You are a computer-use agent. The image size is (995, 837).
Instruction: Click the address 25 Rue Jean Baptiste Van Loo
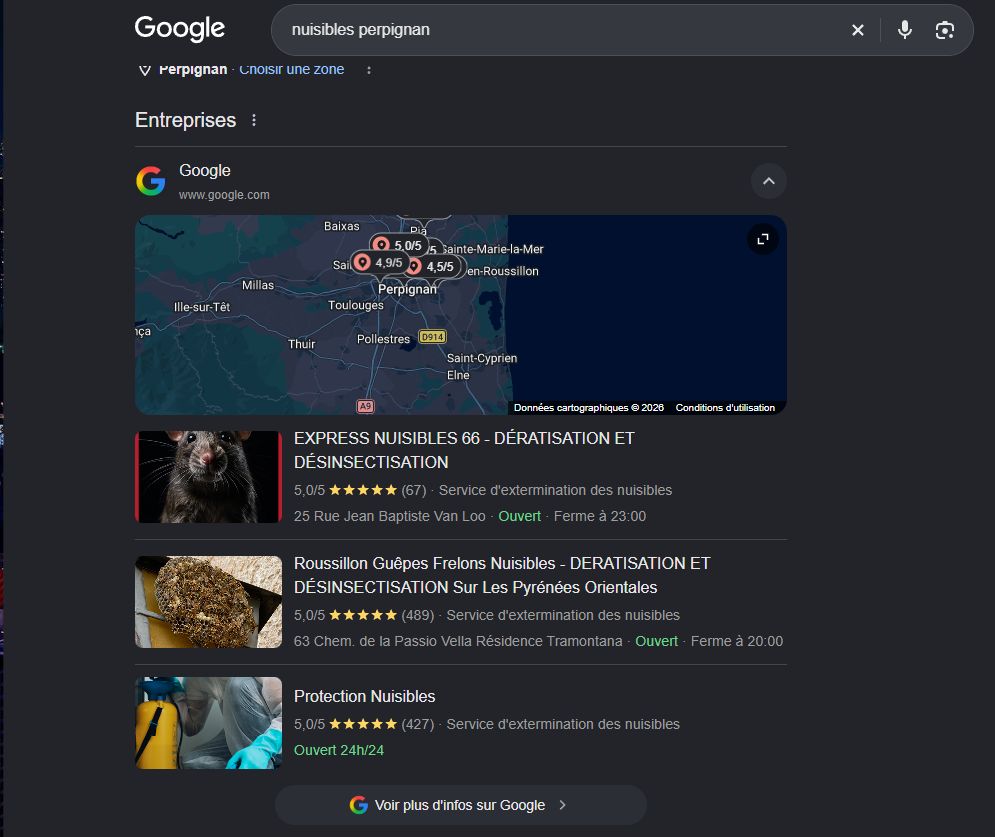[390, 516]
